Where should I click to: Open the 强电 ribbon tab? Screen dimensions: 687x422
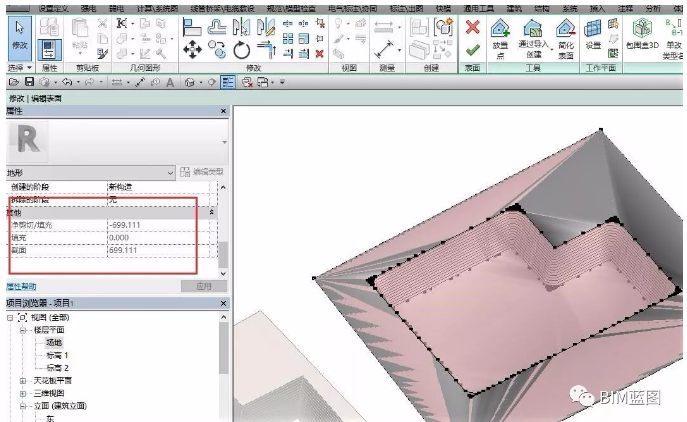(88, 8)
